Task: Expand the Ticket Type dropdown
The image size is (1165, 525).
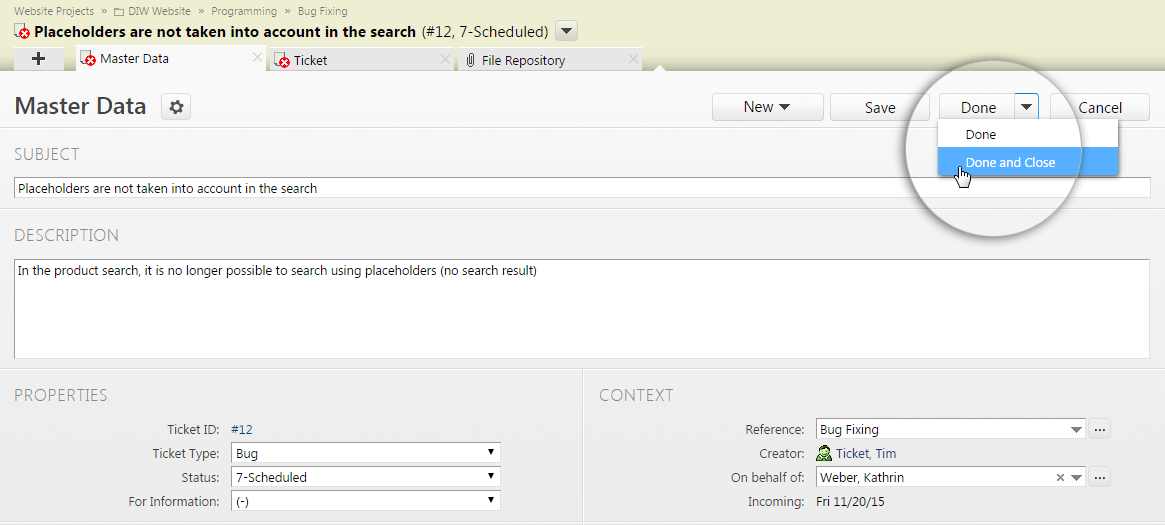Action: pyautogui.click(x=366, y=453)
